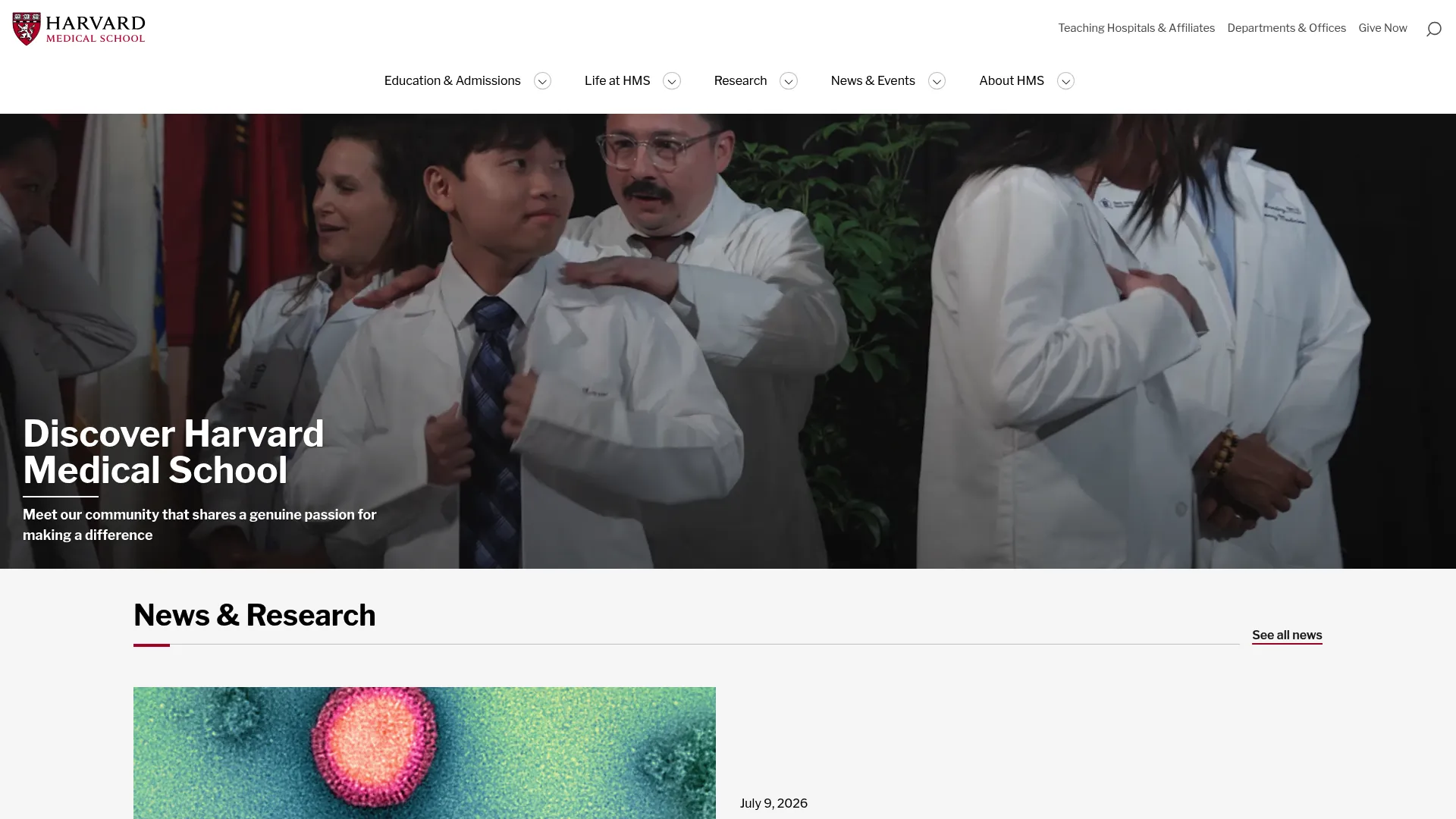Open the search magnifier icon
The image size is (1456, 819).
pos(1433,29)
